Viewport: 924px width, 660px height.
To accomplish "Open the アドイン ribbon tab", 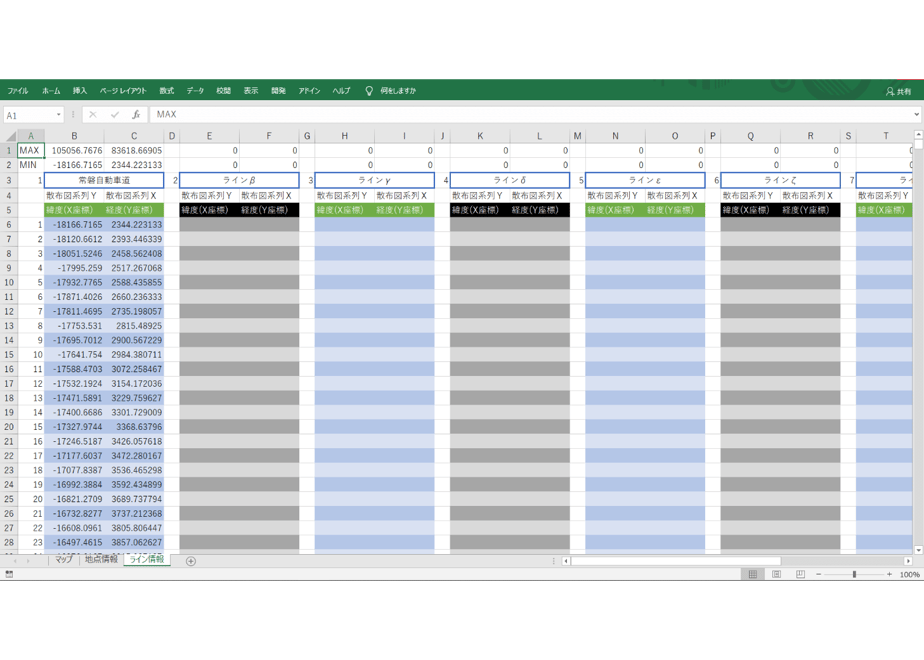I will click(x=309, y=91).
